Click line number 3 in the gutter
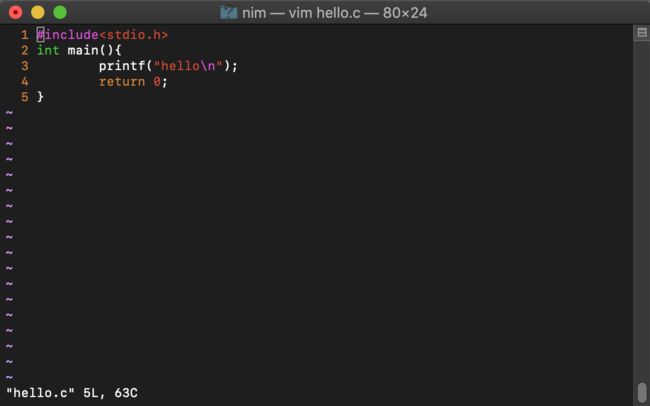Viewport: 650px width, 406px height. 25,66
